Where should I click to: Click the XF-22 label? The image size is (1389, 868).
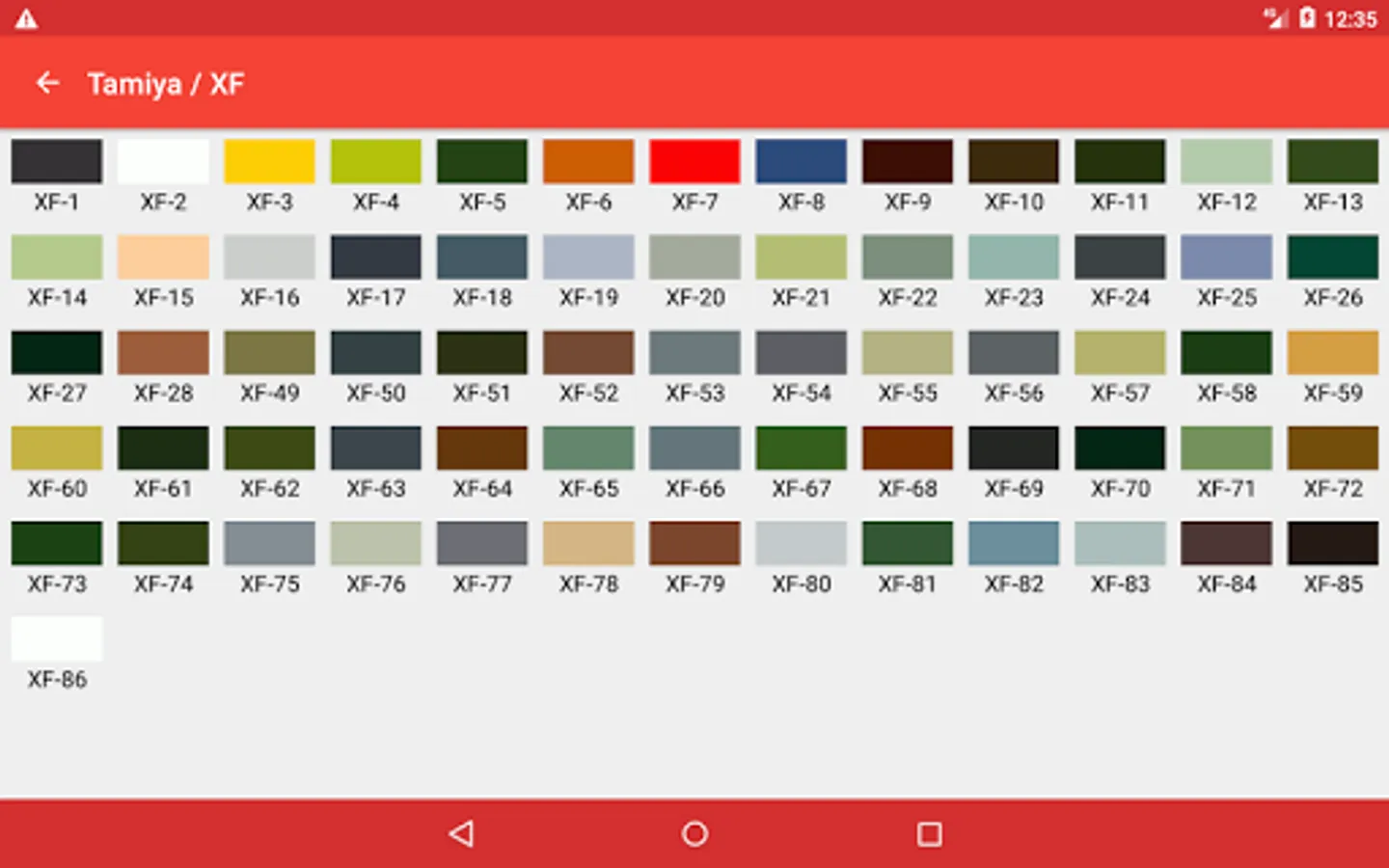coord(908,298)
